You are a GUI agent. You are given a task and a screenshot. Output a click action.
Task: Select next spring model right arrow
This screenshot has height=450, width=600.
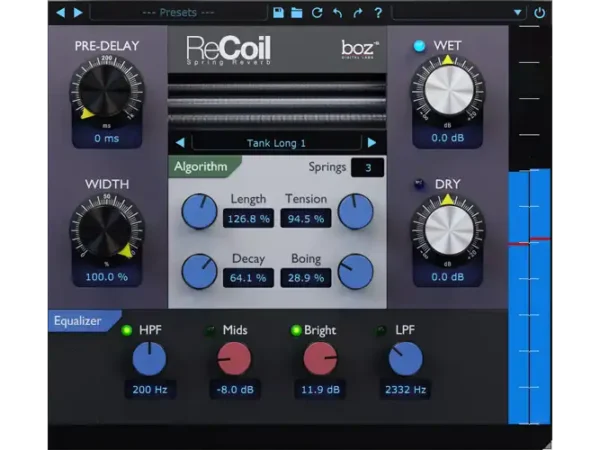[x=372, y=143]
